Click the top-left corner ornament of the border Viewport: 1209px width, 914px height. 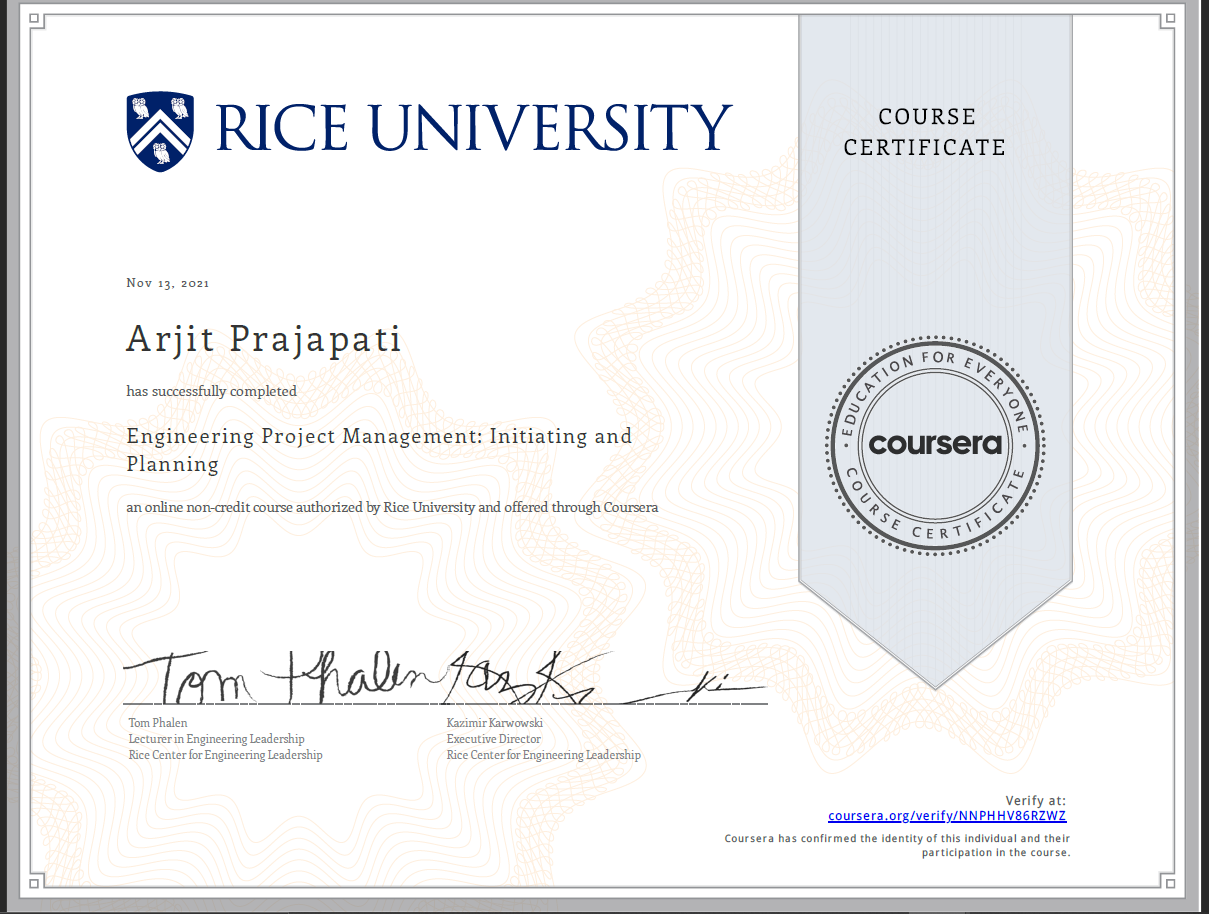click(36, 20)
